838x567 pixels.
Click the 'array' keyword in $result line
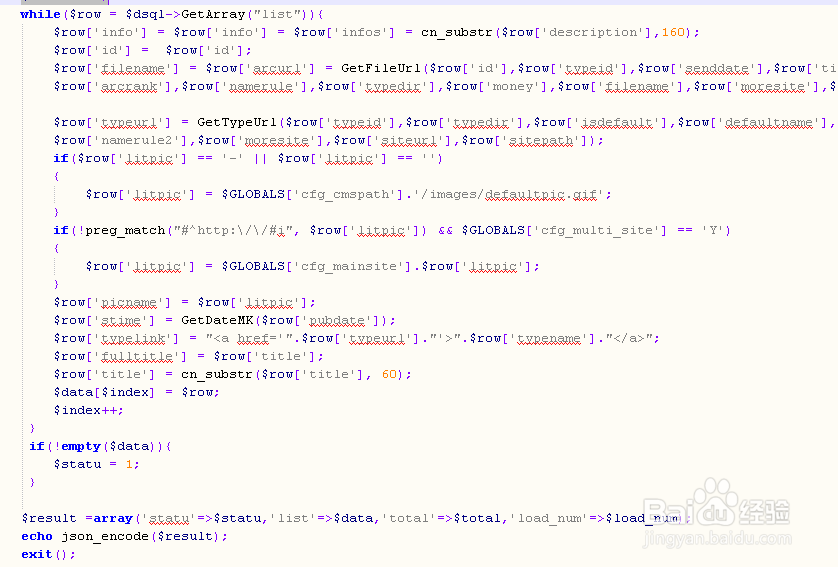tap(113, 518)
